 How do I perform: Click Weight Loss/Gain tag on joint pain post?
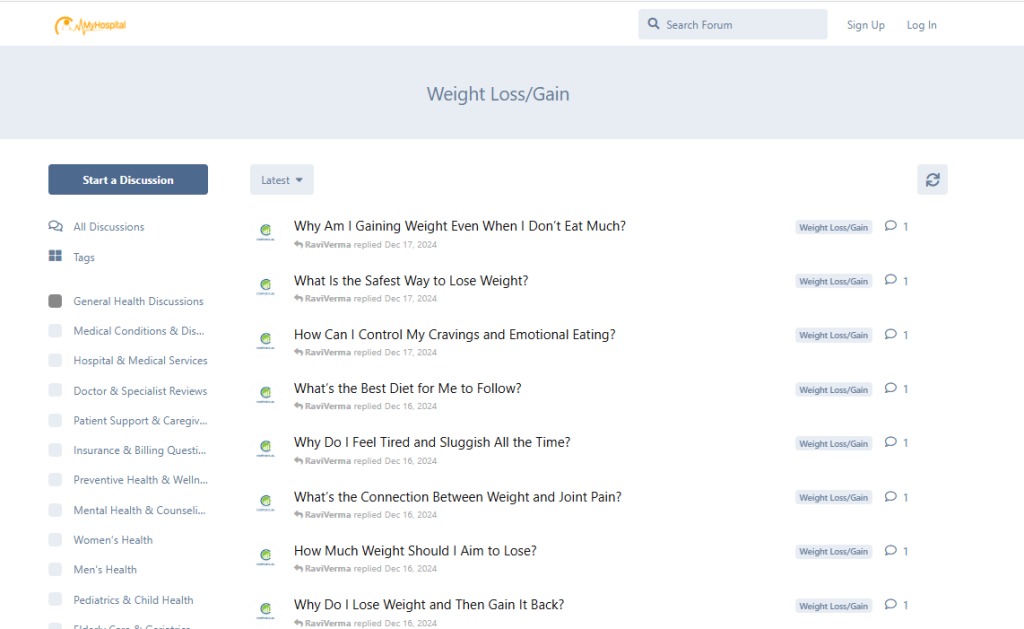click(x=833, y=498)
